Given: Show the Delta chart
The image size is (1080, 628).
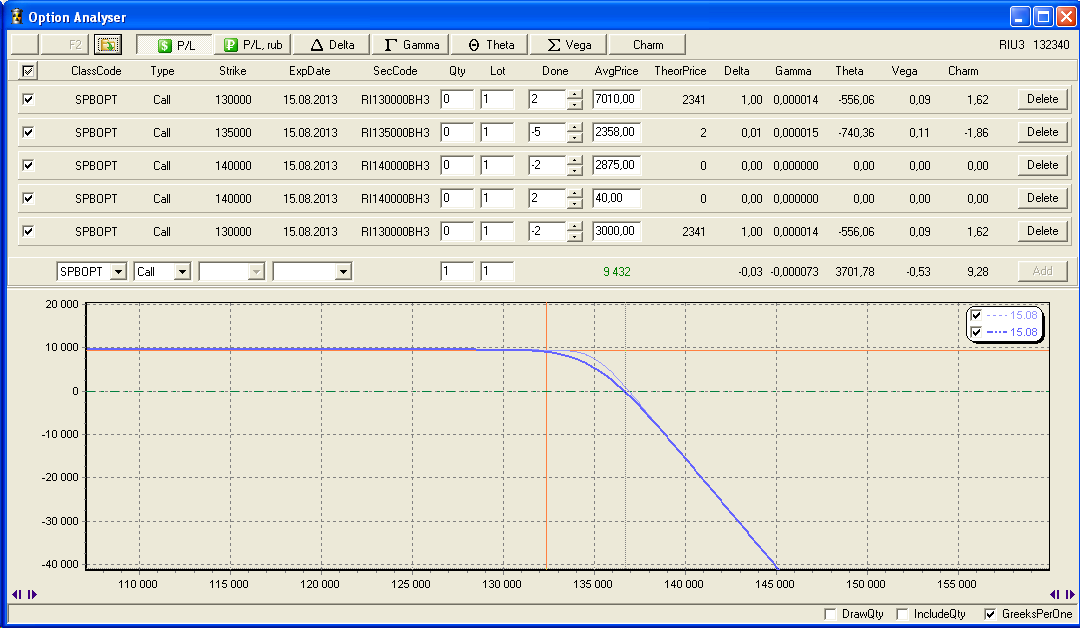Looking at the screenshot, I should click(x=332, y=44).
